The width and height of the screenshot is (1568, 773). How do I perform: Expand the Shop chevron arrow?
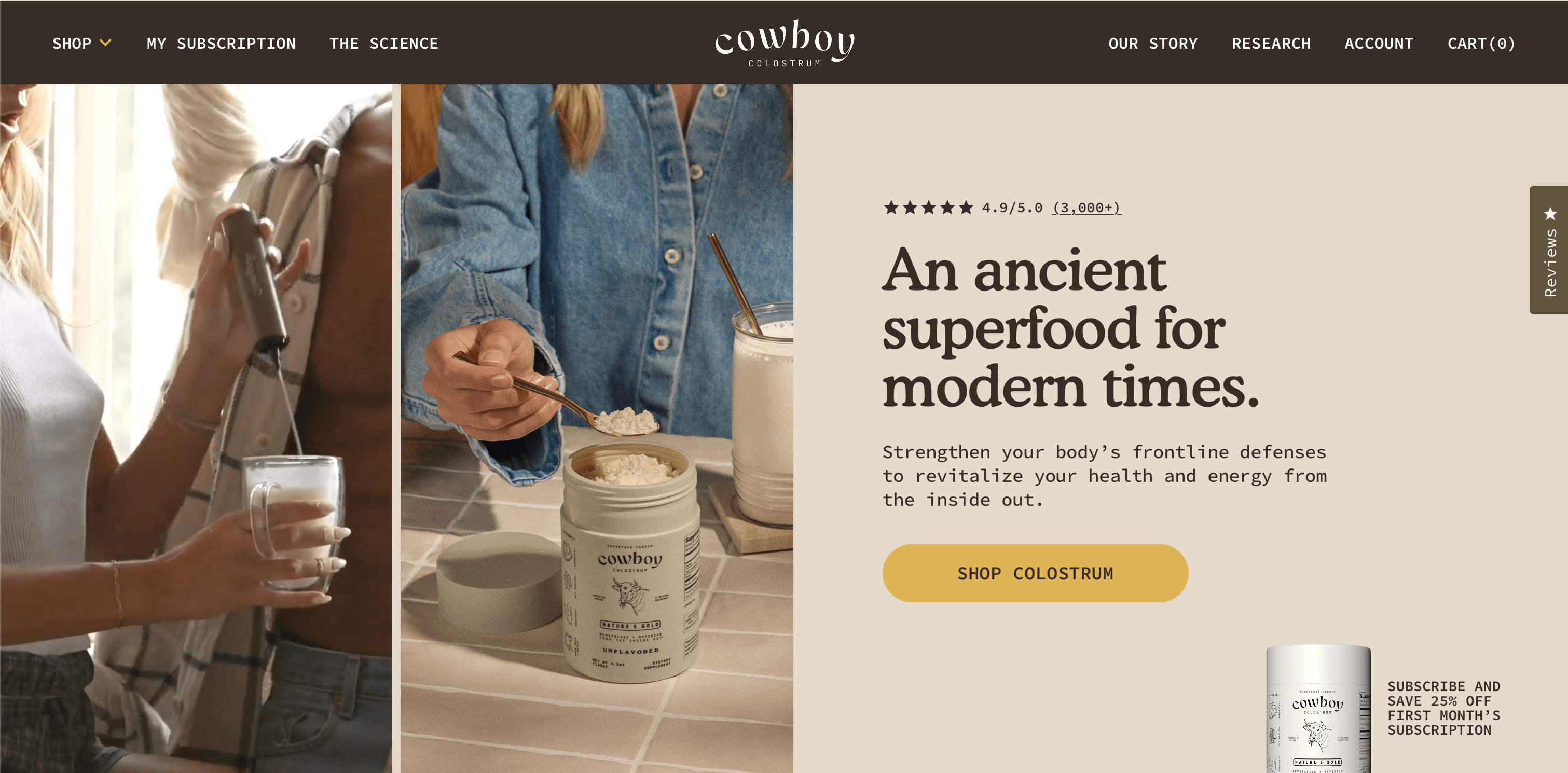point(105,43)
